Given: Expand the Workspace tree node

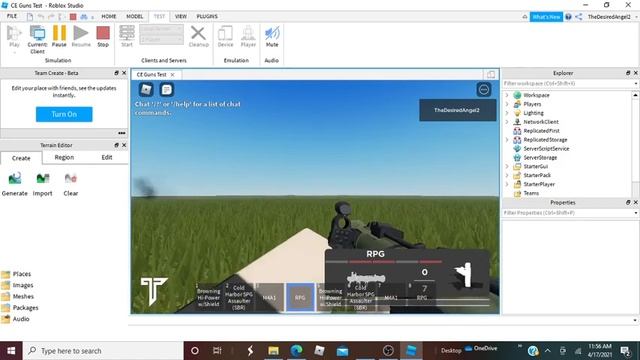Looking at the screenshot, I should [507, 95].
